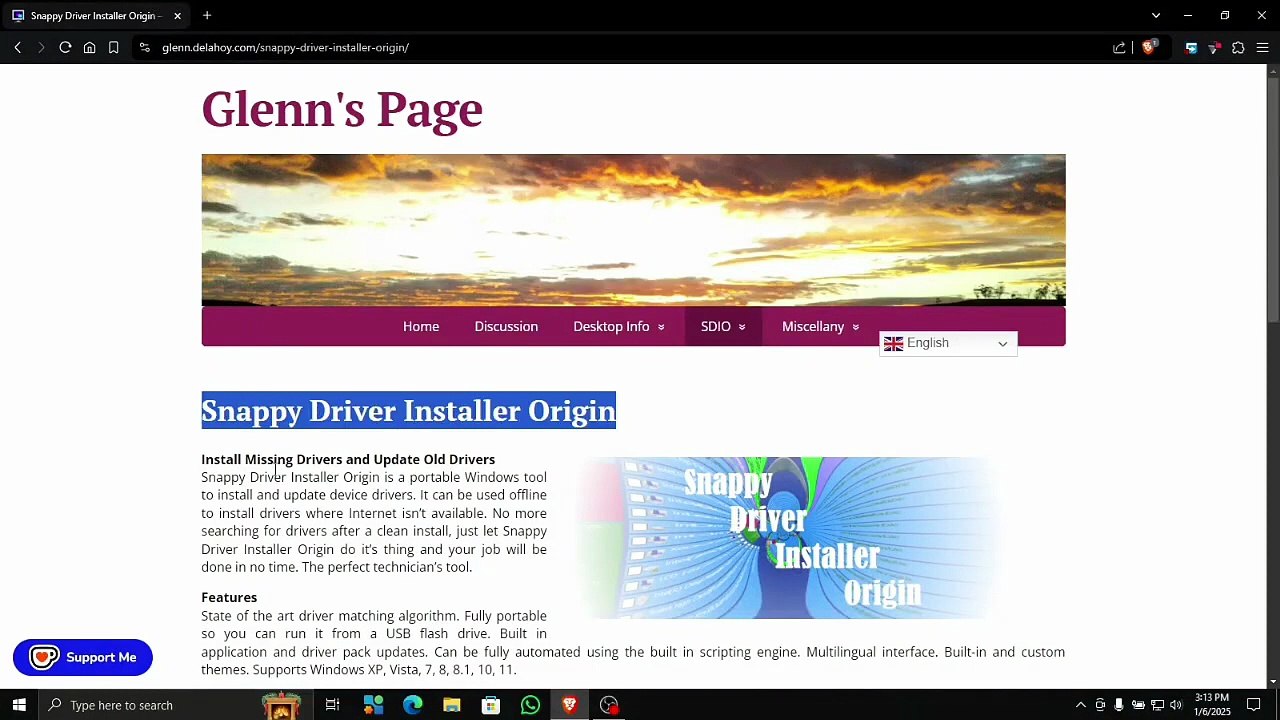Image resolution: width=1280 pixels, height=720 pixels.
Task: Open the Windows Start menu
Action: coord(19,705)
